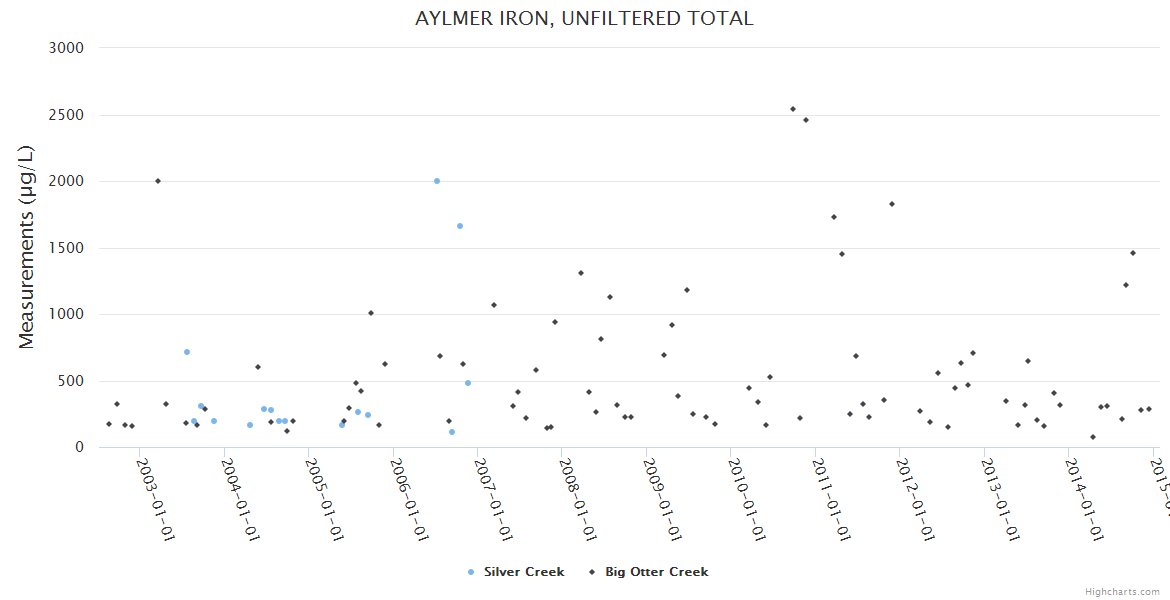Click the 2010-01-01 x-axis date label

point(749,486)
